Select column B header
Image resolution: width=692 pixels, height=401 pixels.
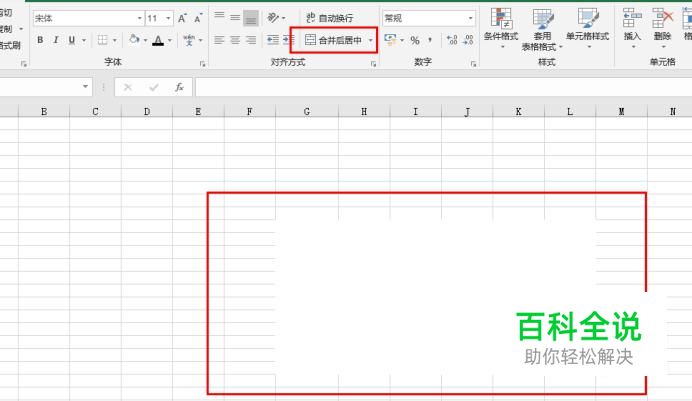coord(44,112)
